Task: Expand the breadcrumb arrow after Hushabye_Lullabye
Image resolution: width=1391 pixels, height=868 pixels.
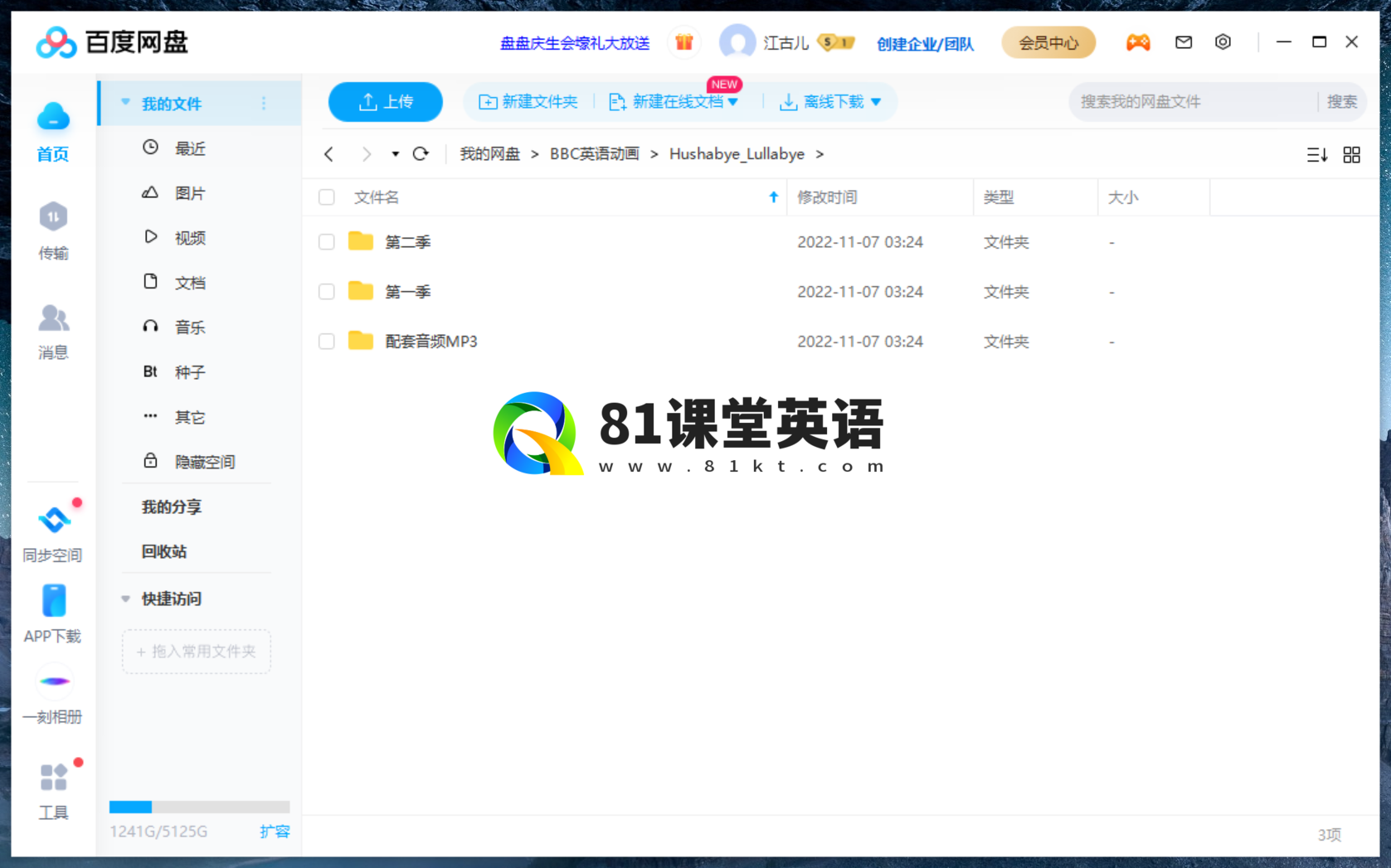Action: (x=820, y=154)
